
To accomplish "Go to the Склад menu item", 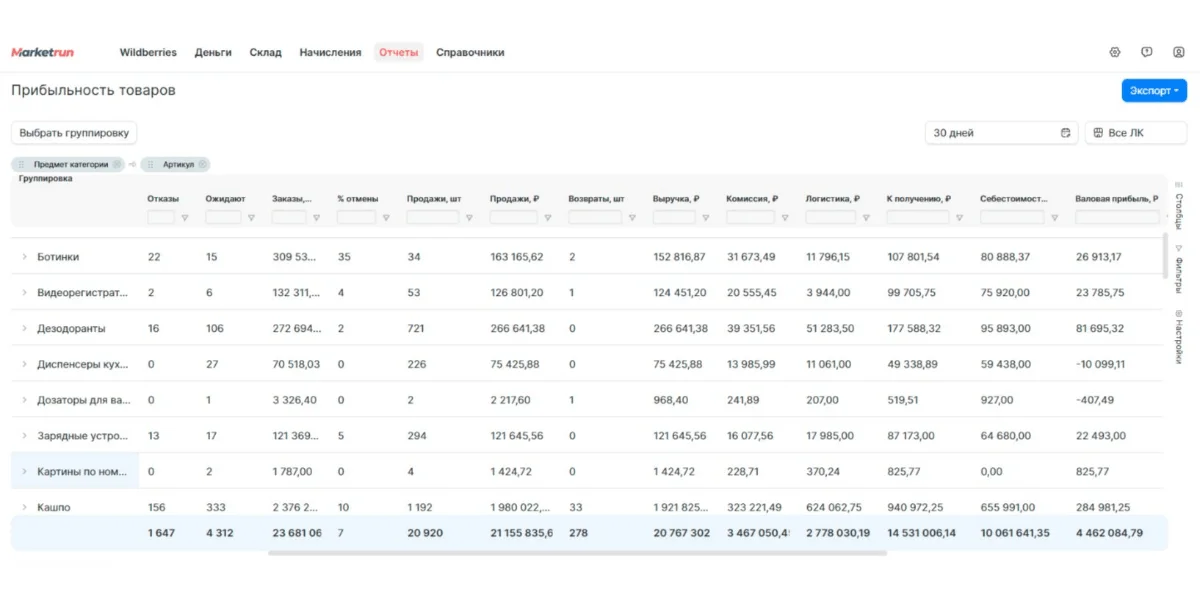I will point(265,52).
